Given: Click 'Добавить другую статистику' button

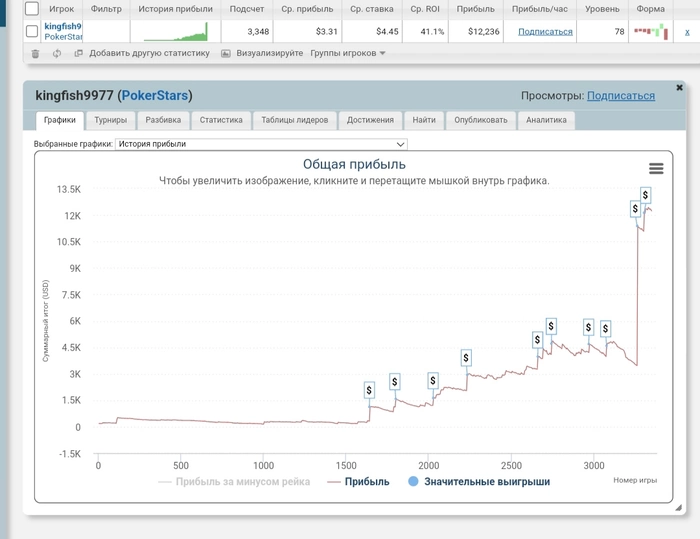Looking at the screenshot, I should (x=149, y=53).
